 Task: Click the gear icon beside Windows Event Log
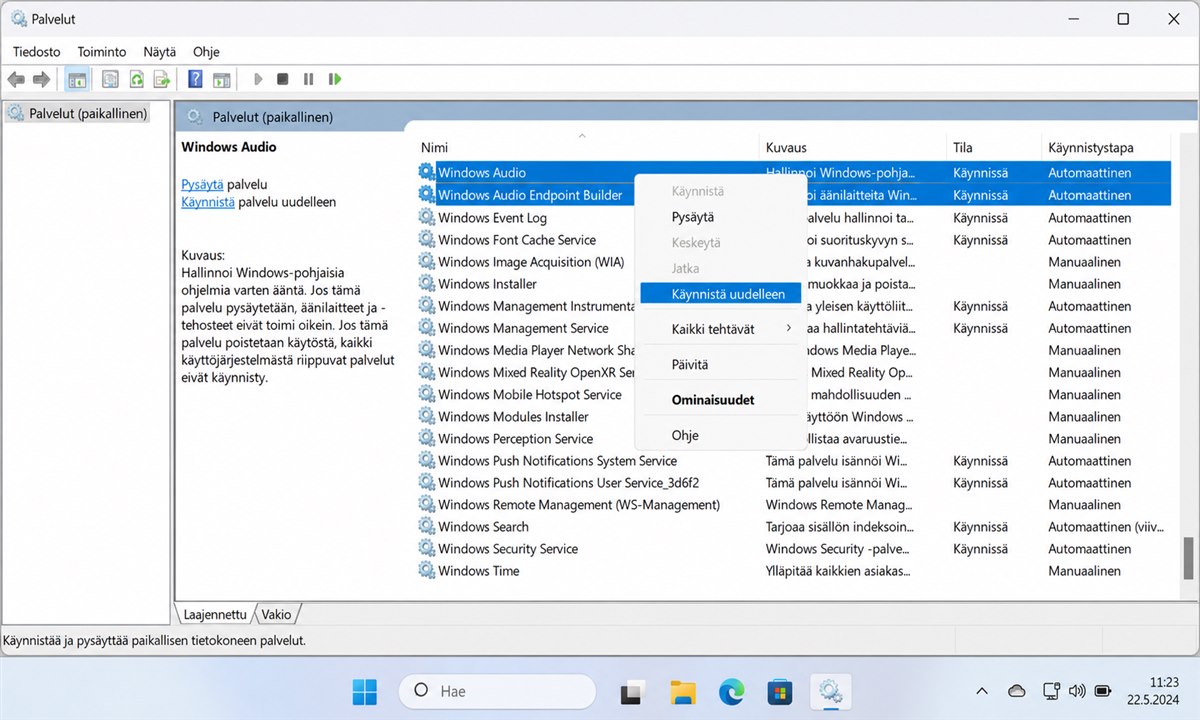point(427,218)
